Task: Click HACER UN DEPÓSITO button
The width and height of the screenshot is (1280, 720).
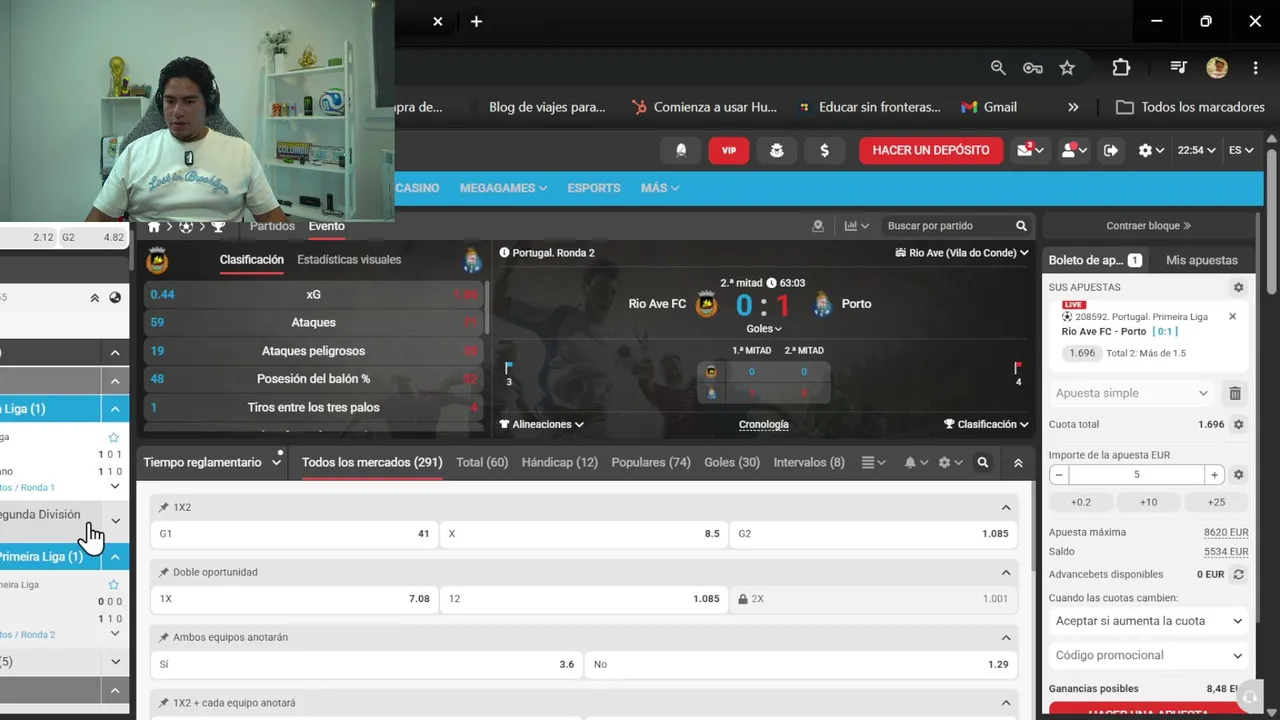Action: click(931, 150)
